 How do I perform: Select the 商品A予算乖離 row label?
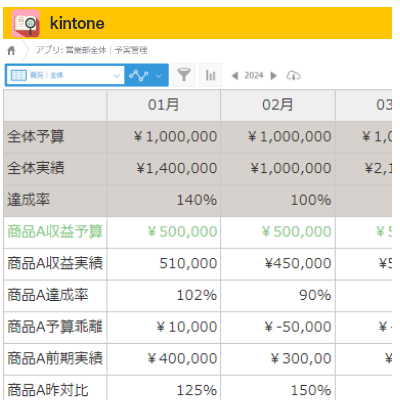(55, 327)
